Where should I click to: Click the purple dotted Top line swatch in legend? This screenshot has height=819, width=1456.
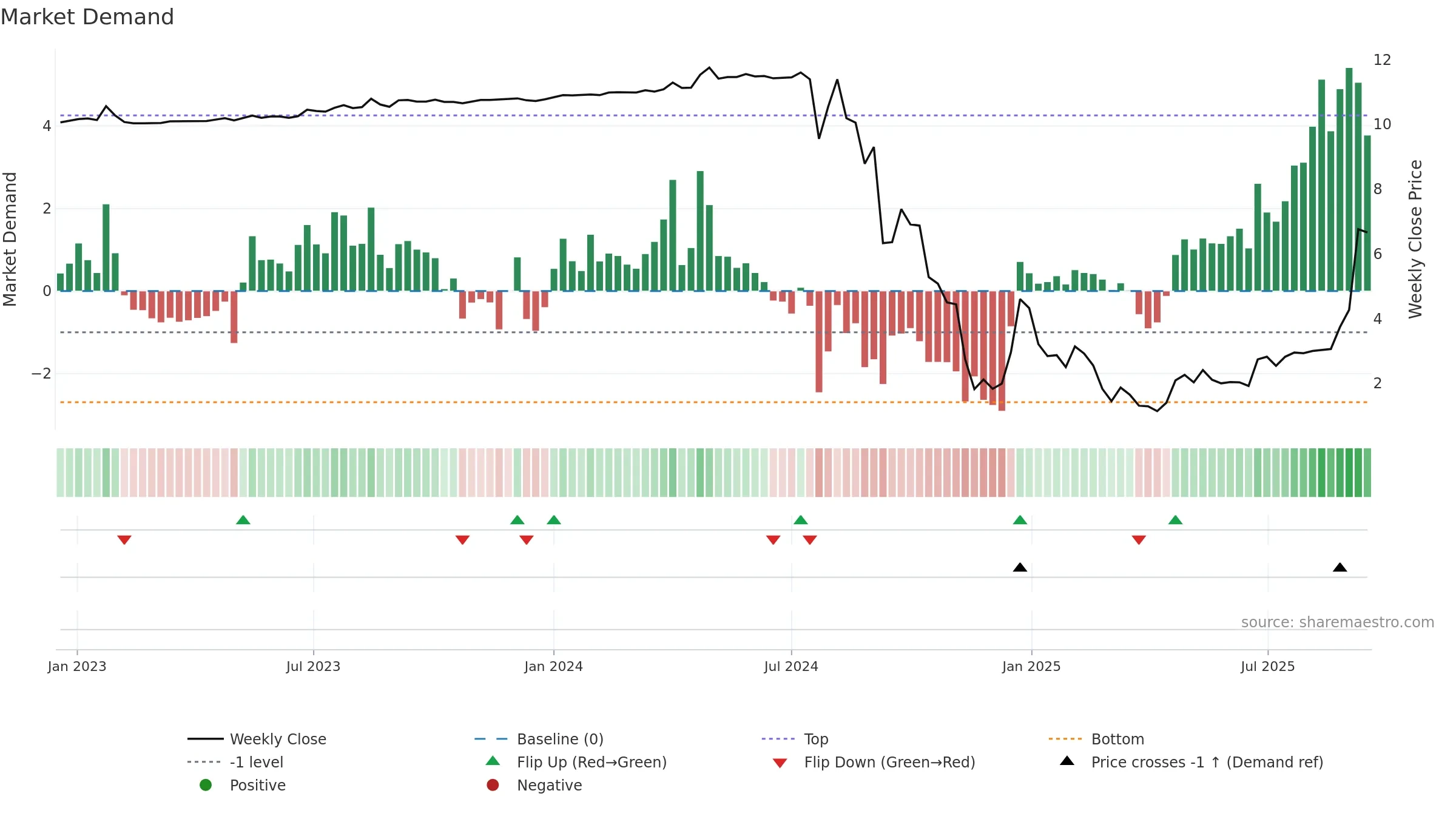click(778, 739)
